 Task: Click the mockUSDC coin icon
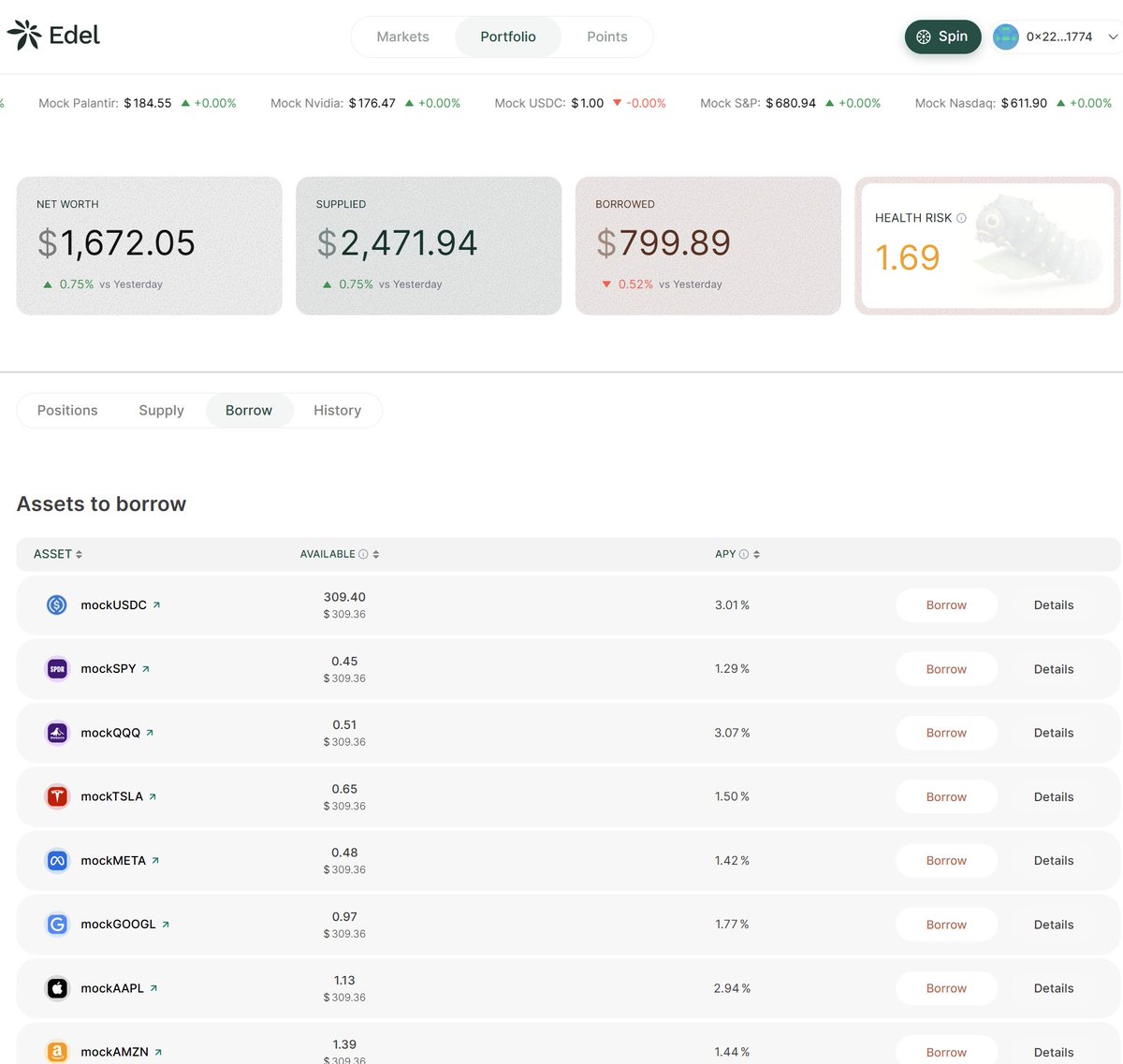coord(57,605)
